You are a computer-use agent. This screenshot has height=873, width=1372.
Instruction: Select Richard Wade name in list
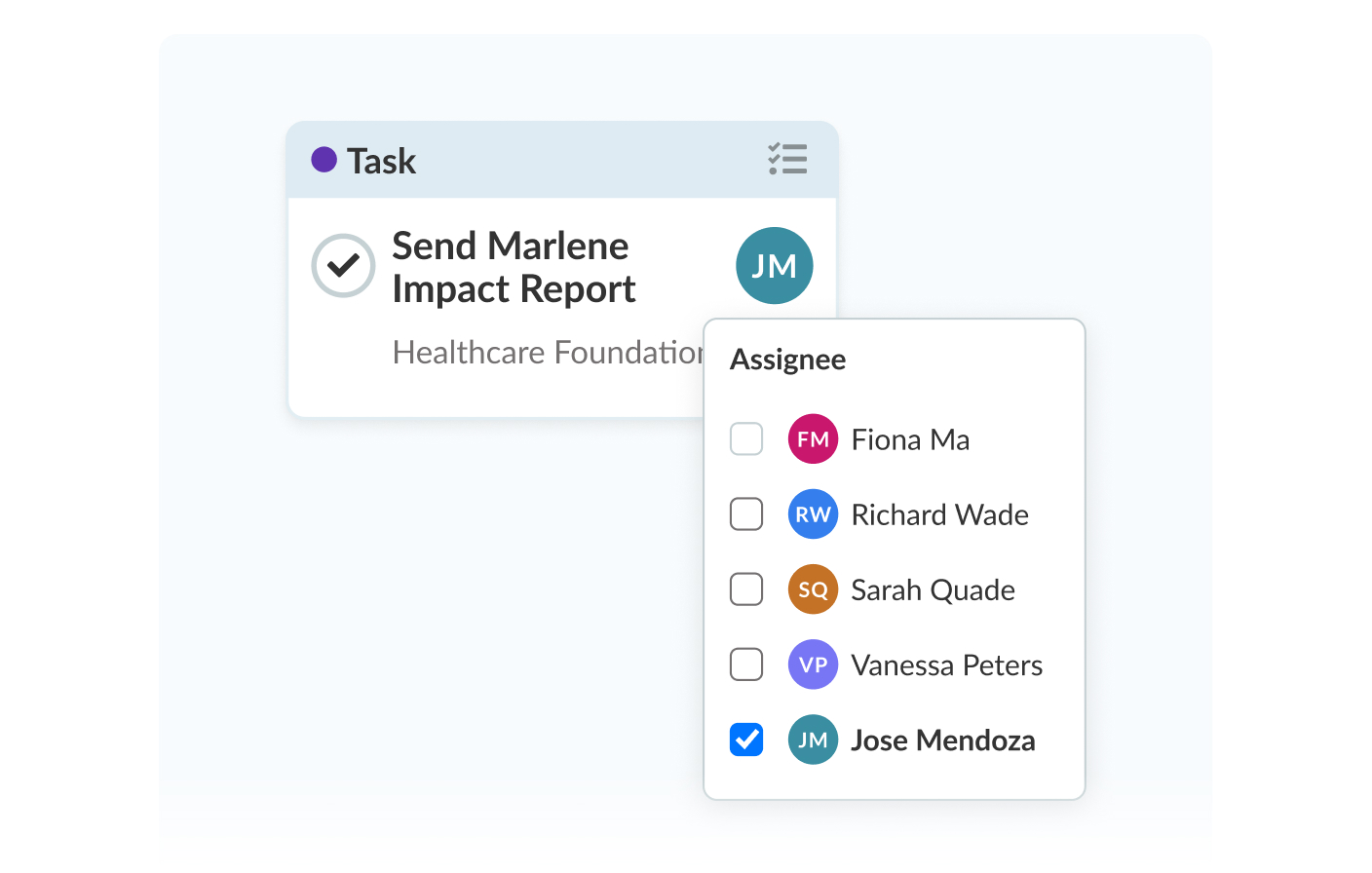tap(939, 514)
